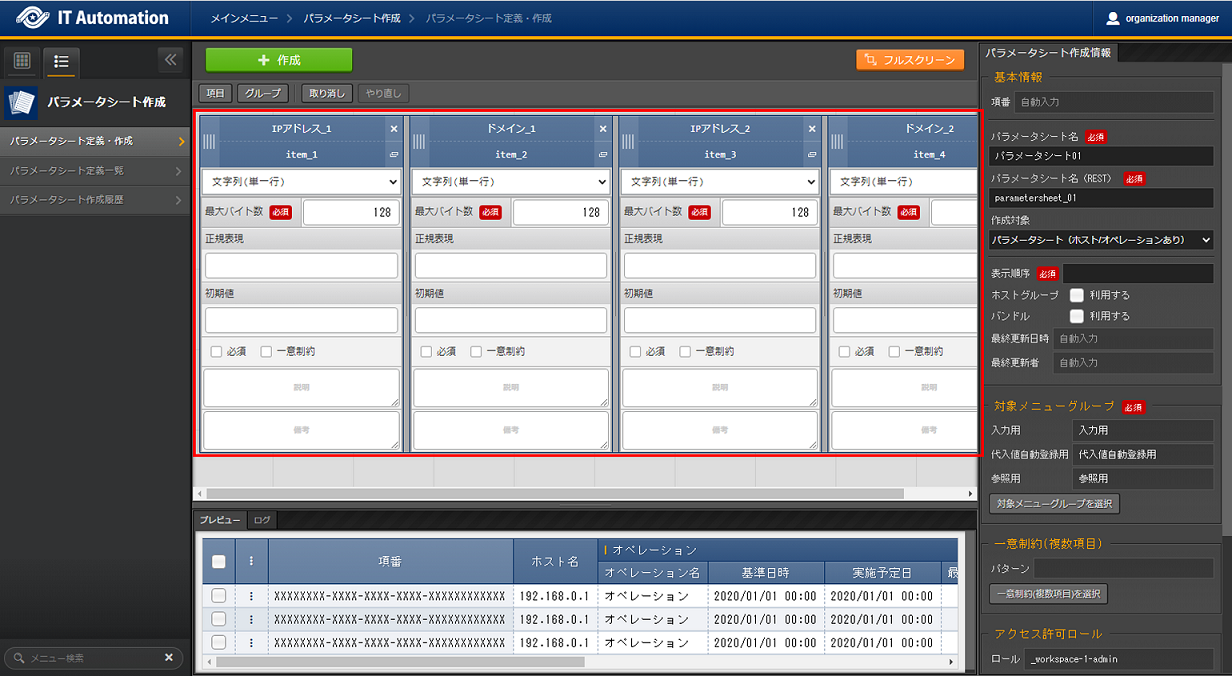1232x676 pixels.
Task: Click the green 作成 button
Action: (x=279, y=60)
